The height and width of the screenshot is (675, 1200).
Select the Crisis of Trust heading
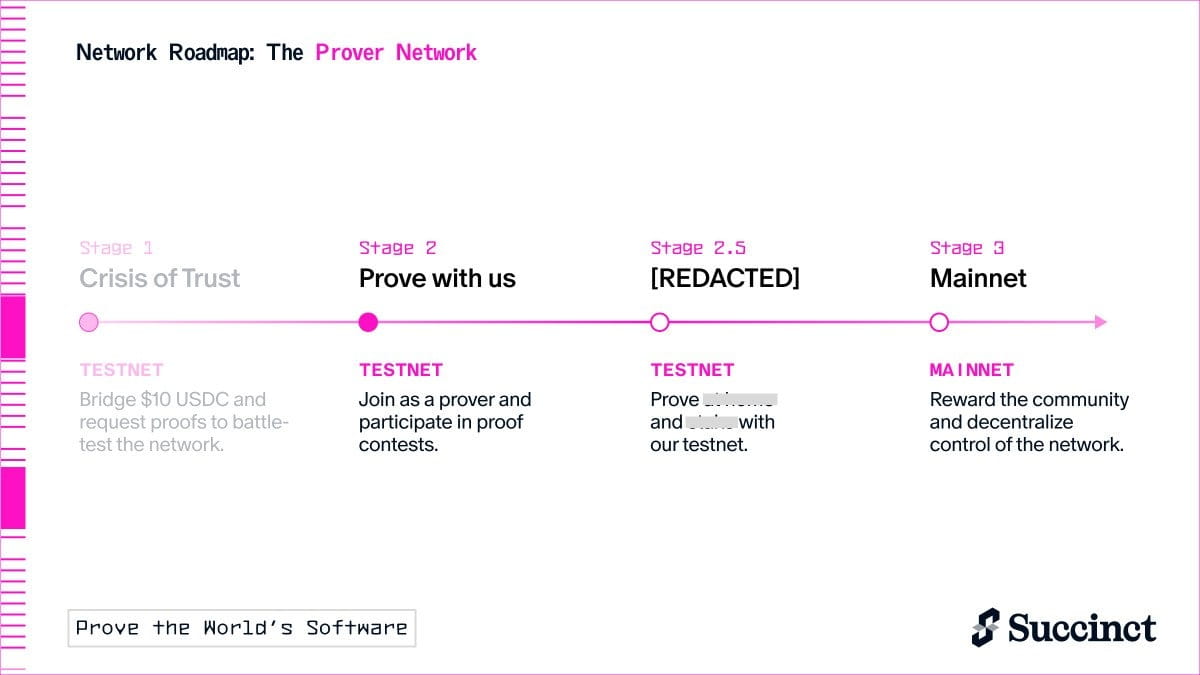pyautogui.click(x=160, y=278)
